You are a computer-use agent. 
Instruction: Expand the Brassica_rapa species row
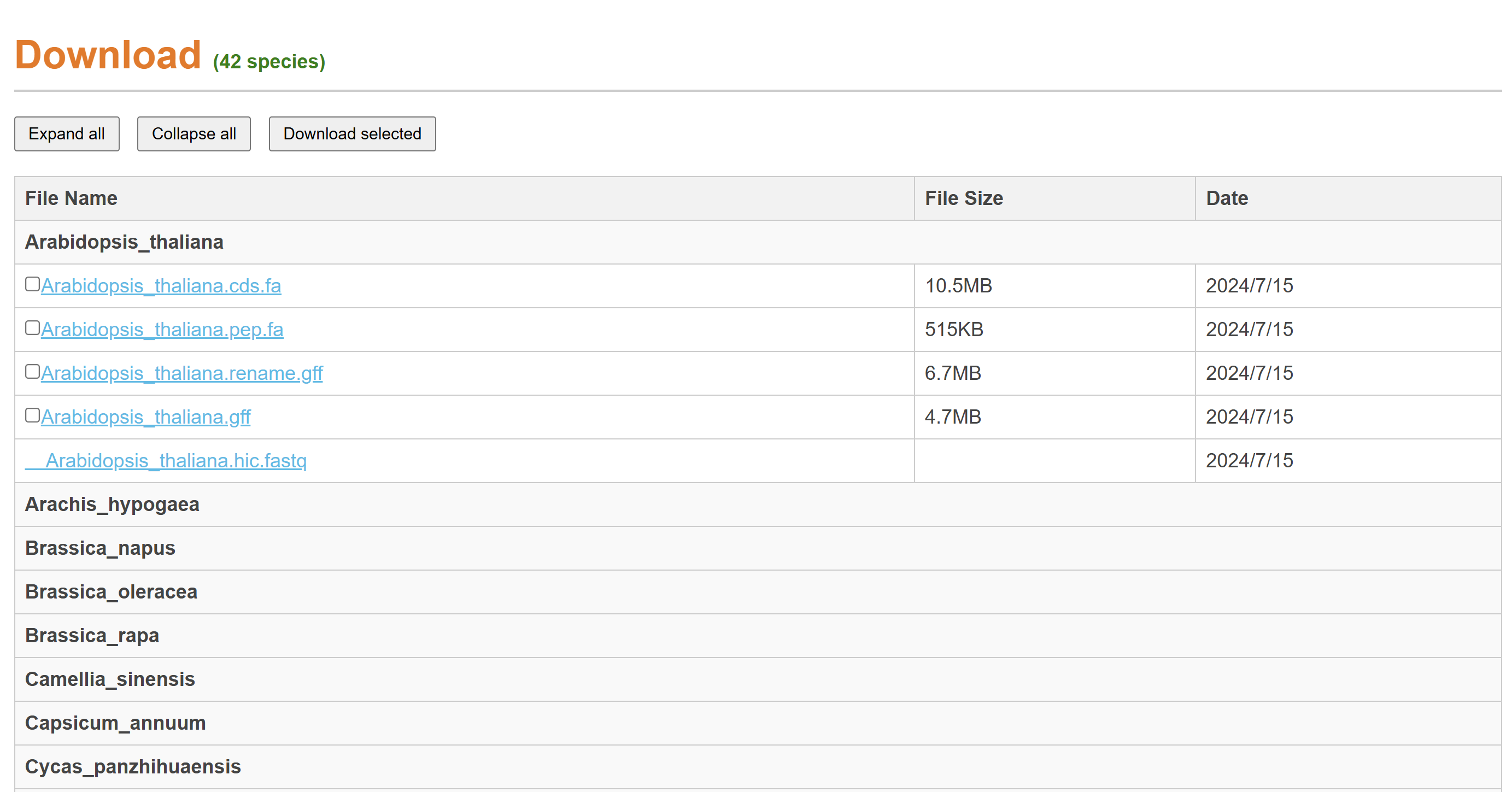pyautogui.click(x=92, y=635)
